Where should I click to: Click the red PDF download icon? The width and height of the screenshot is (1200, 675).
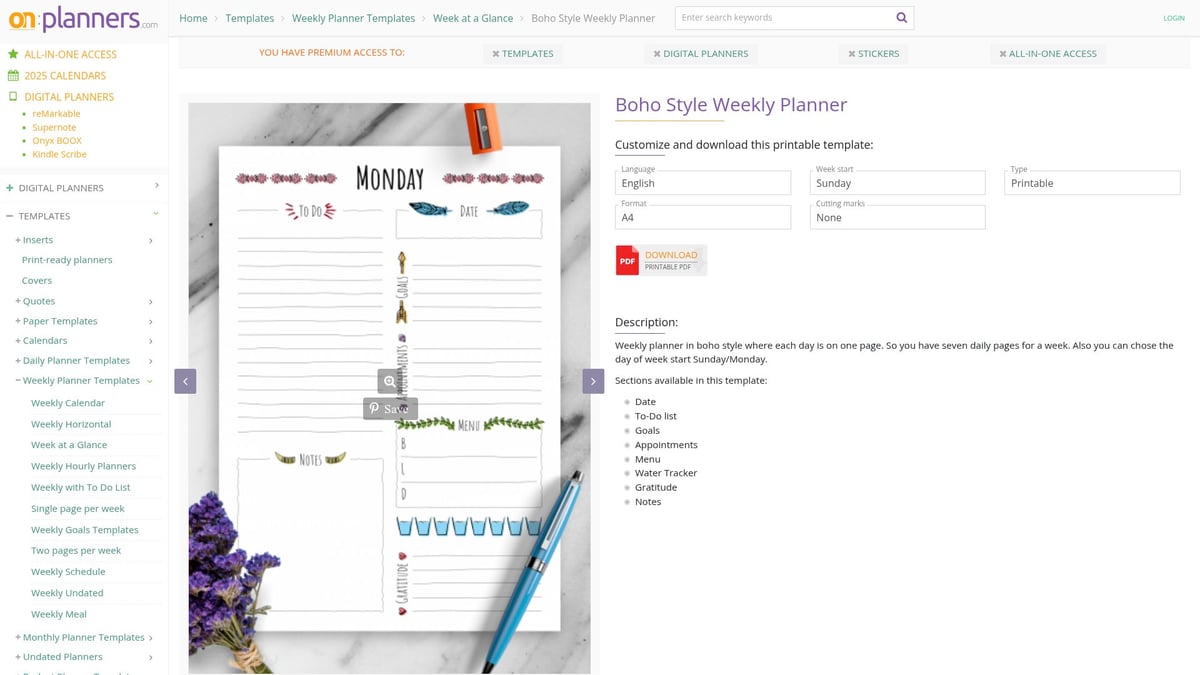point(627,260)
